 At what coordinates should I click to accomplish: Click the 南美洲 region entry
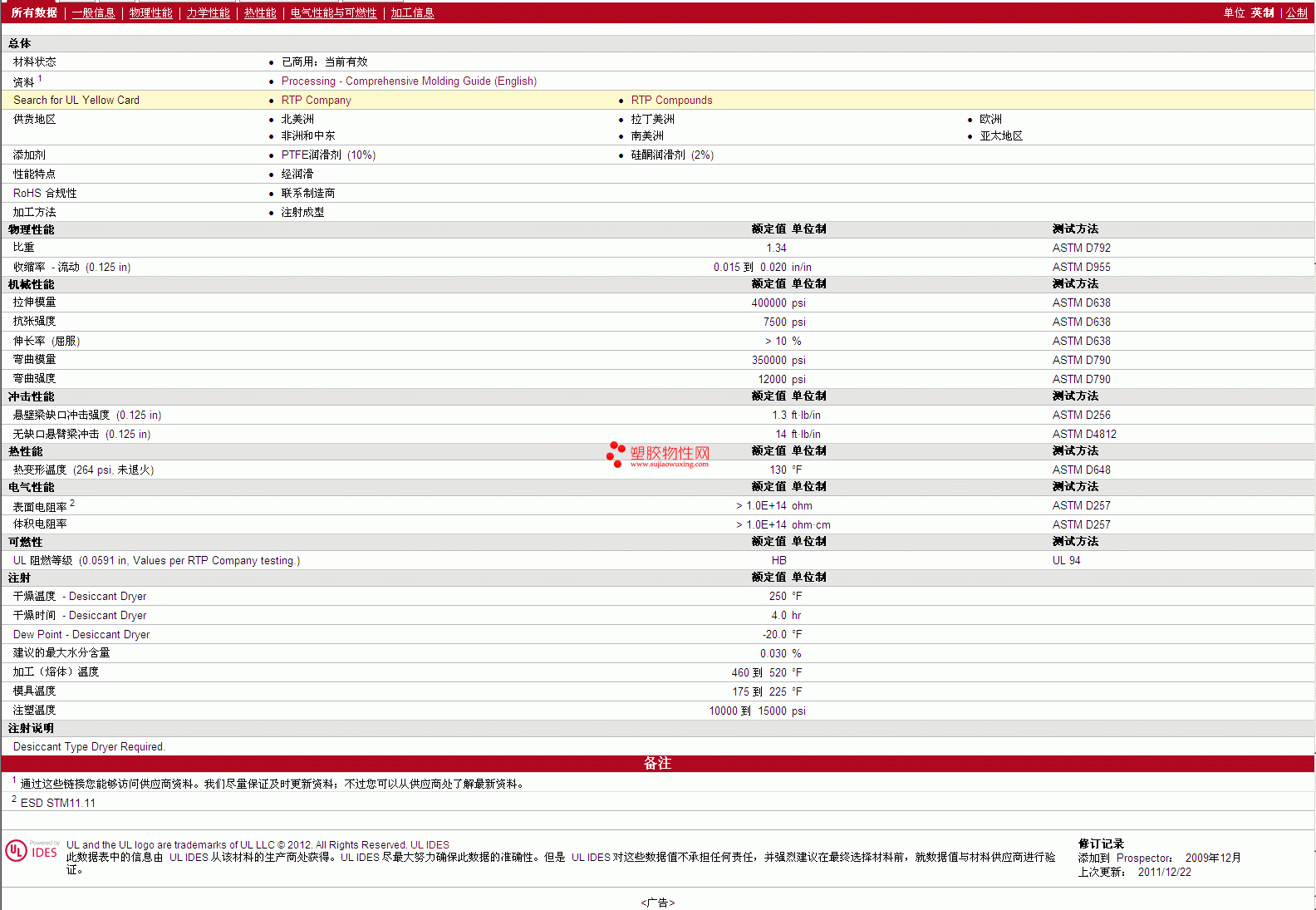[x=646, y=136]
